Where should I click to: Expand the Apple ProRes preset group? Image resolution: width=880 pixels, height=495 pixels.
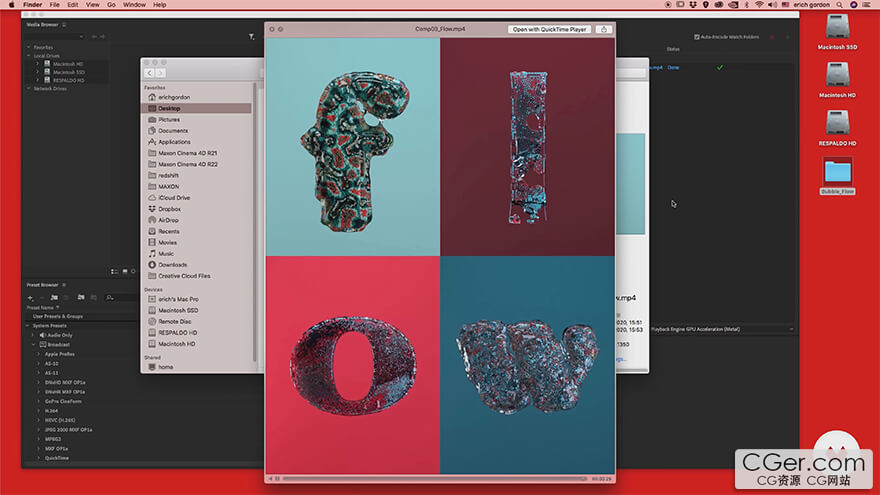tap(39, 354)
